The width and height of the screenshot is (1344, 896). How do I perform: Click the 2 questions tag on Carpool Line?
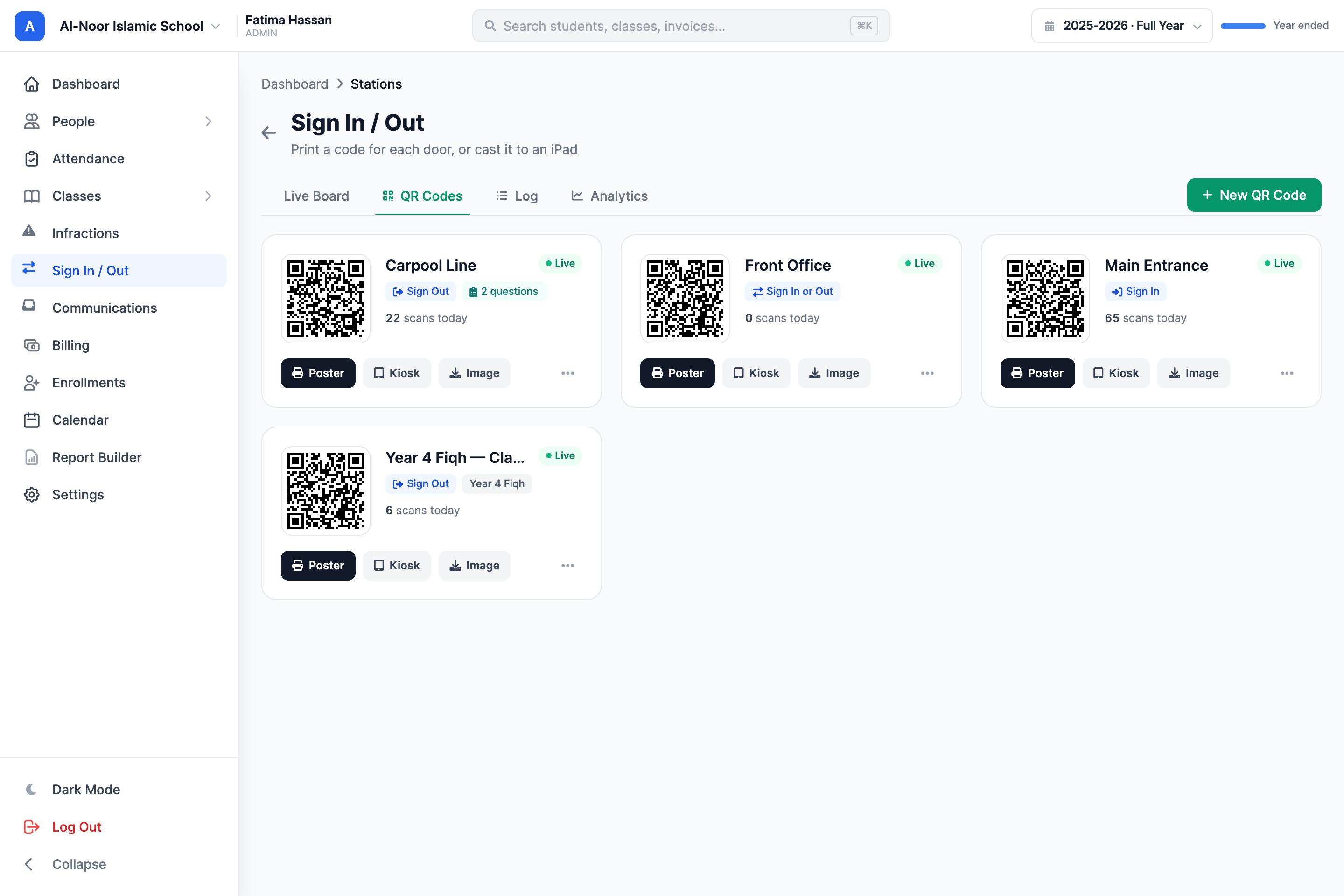(504, 291)
